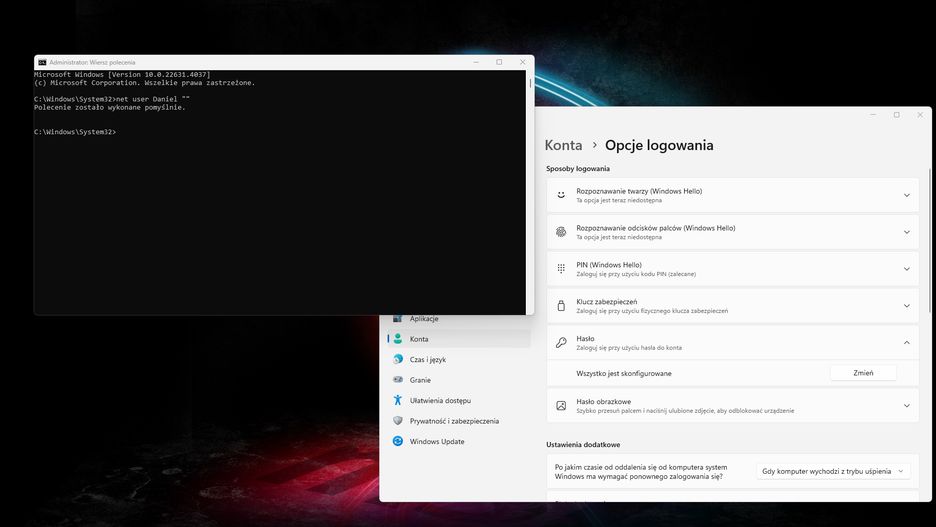Click the Opcje logowania page heading
936x527 pixels.
(659, 145)
